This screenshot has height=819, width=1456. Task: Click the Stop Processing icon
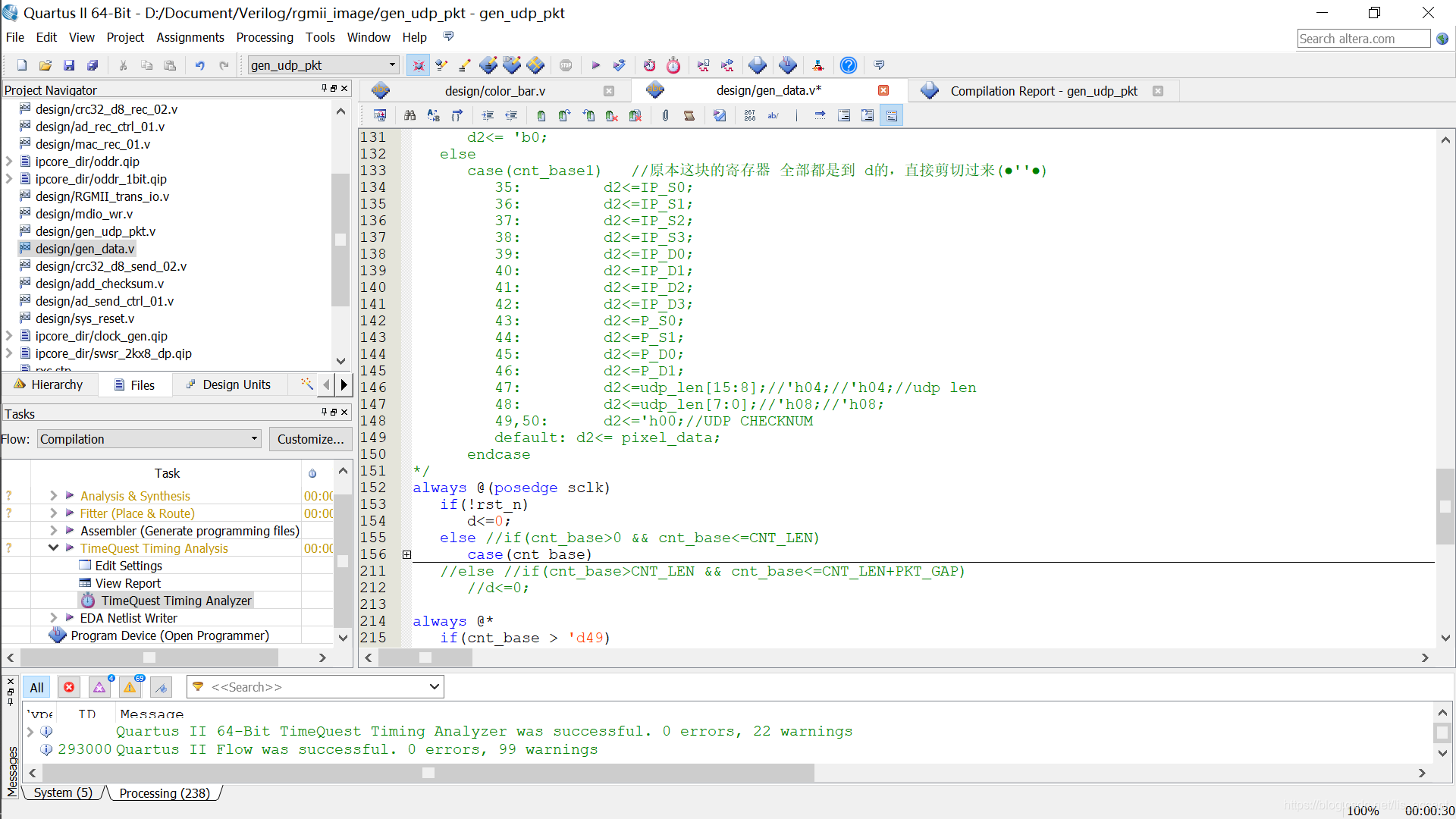566,65
